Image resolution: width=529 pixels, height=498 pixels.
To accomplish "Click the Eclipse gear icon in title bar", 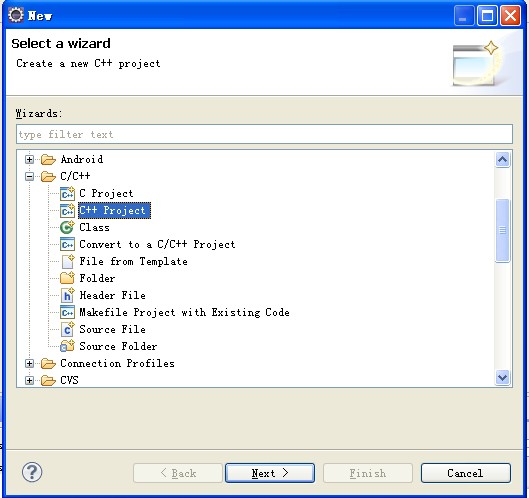I will (x=16, y=15).
